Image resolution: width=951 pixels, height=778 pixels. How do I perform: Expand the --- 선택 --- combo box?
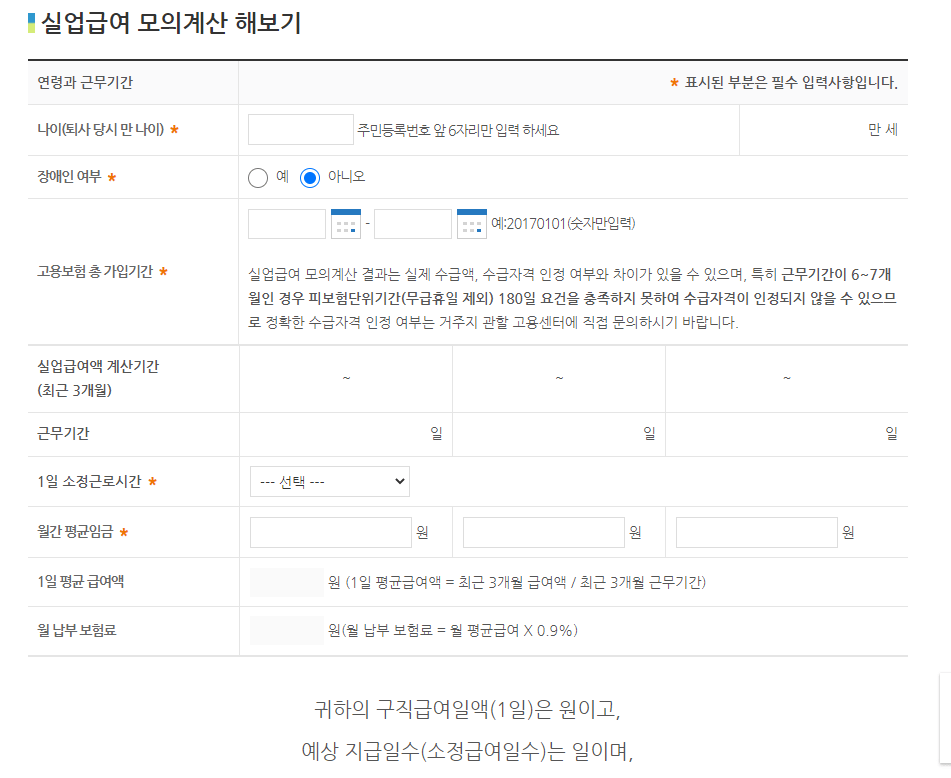[329, 481]
